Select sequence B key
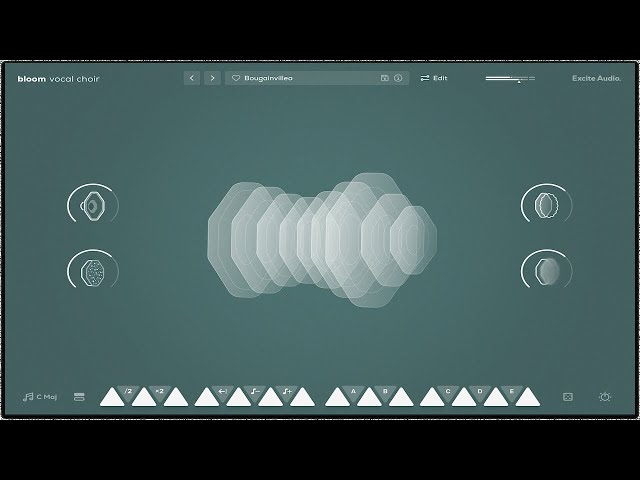The height and width of the screenshot is (480, 640). pyautogui.click(x=385, y=392)
